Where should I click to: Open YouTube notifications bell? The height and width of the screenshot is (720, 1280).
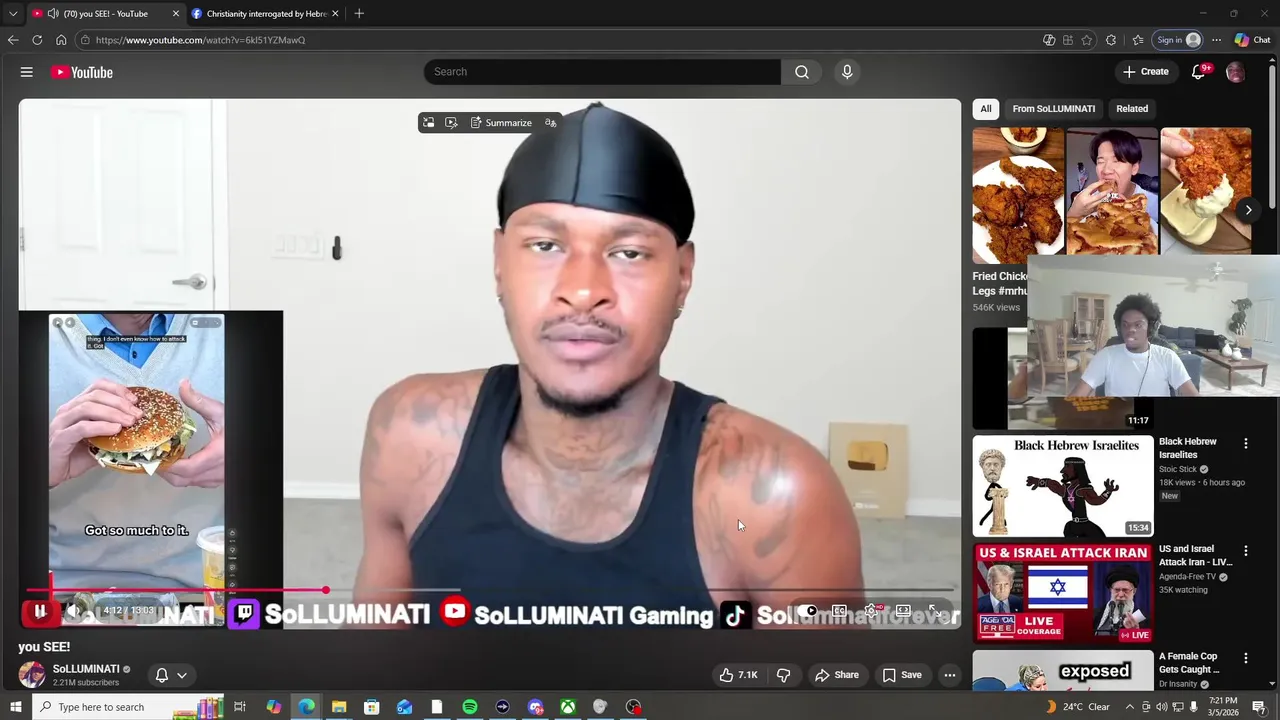coord(1199,72)
